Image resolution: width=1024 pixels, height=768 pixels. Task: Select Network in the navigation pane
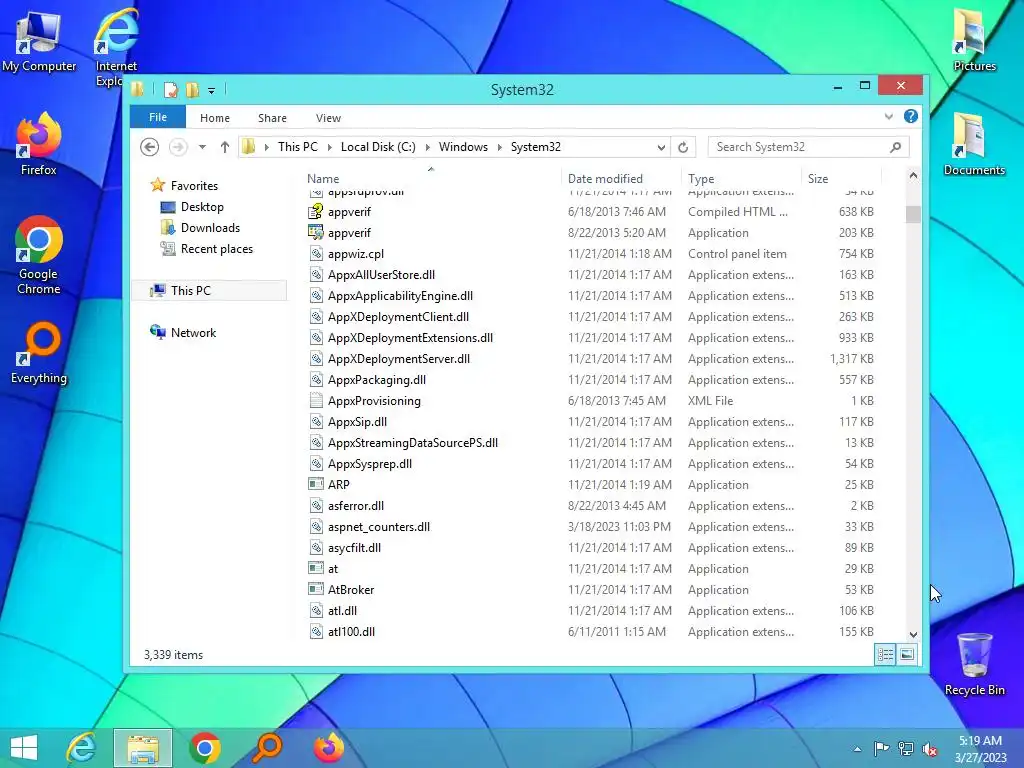pos(193,332)
